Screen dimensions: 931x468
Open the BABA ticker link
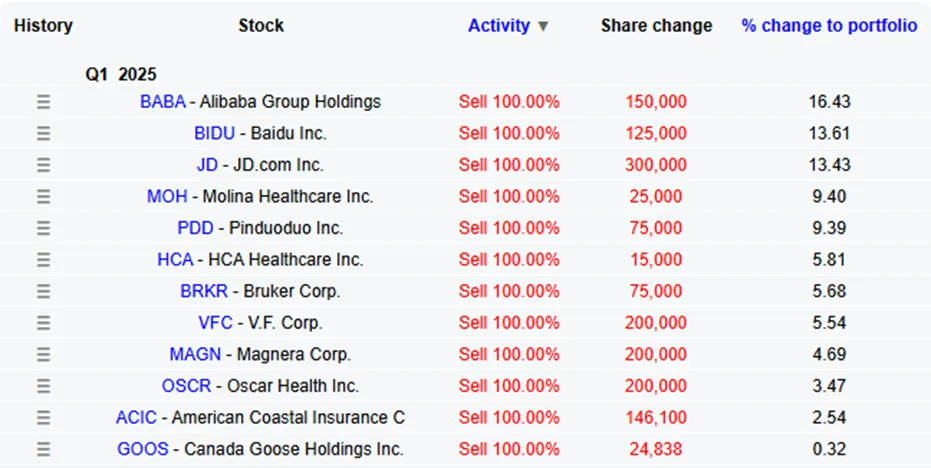pyautogui.click(x=163, y=102)
